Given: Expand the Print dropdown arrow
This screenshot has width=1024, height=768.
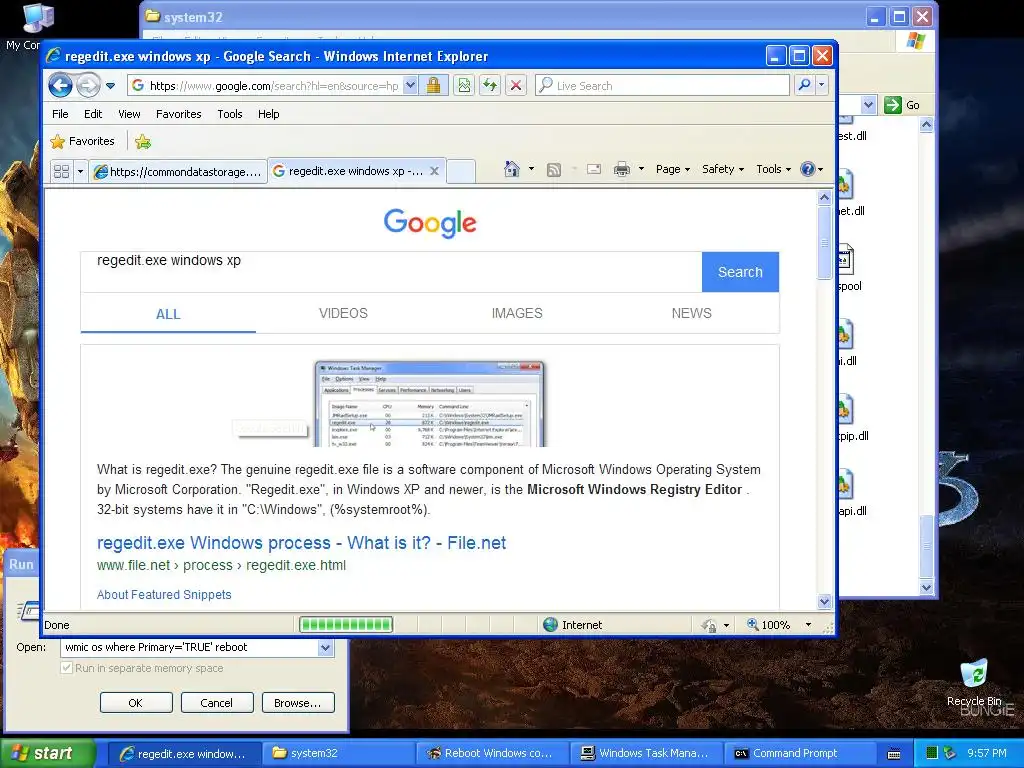Looking at the screenshot, I should 641,169.
